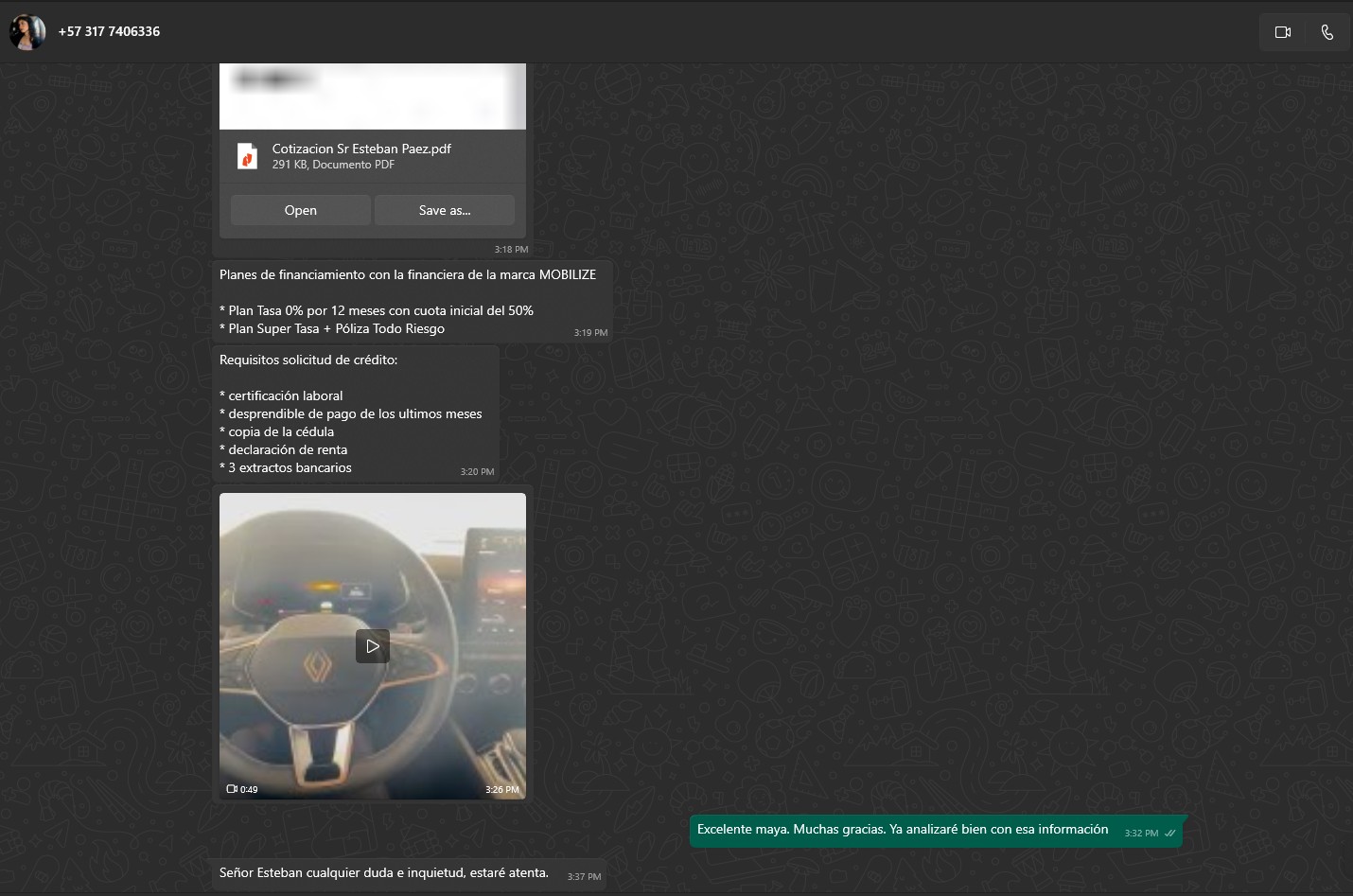Click the 'Plan Tasa 0% por 12 meses' line
Screen dimensions: 1353x896
[x=377, y=310]
